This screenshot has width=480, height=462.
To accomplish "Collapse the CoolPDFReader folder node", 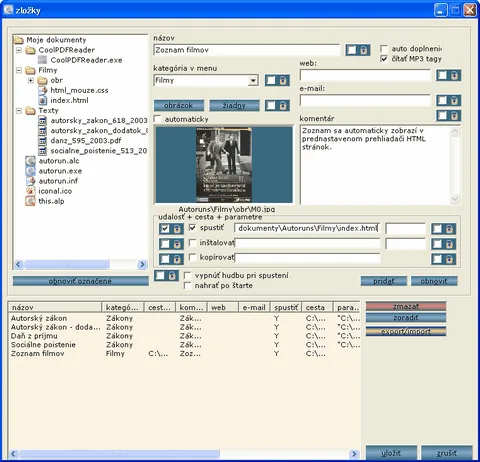I will click(x=19, y=50).
